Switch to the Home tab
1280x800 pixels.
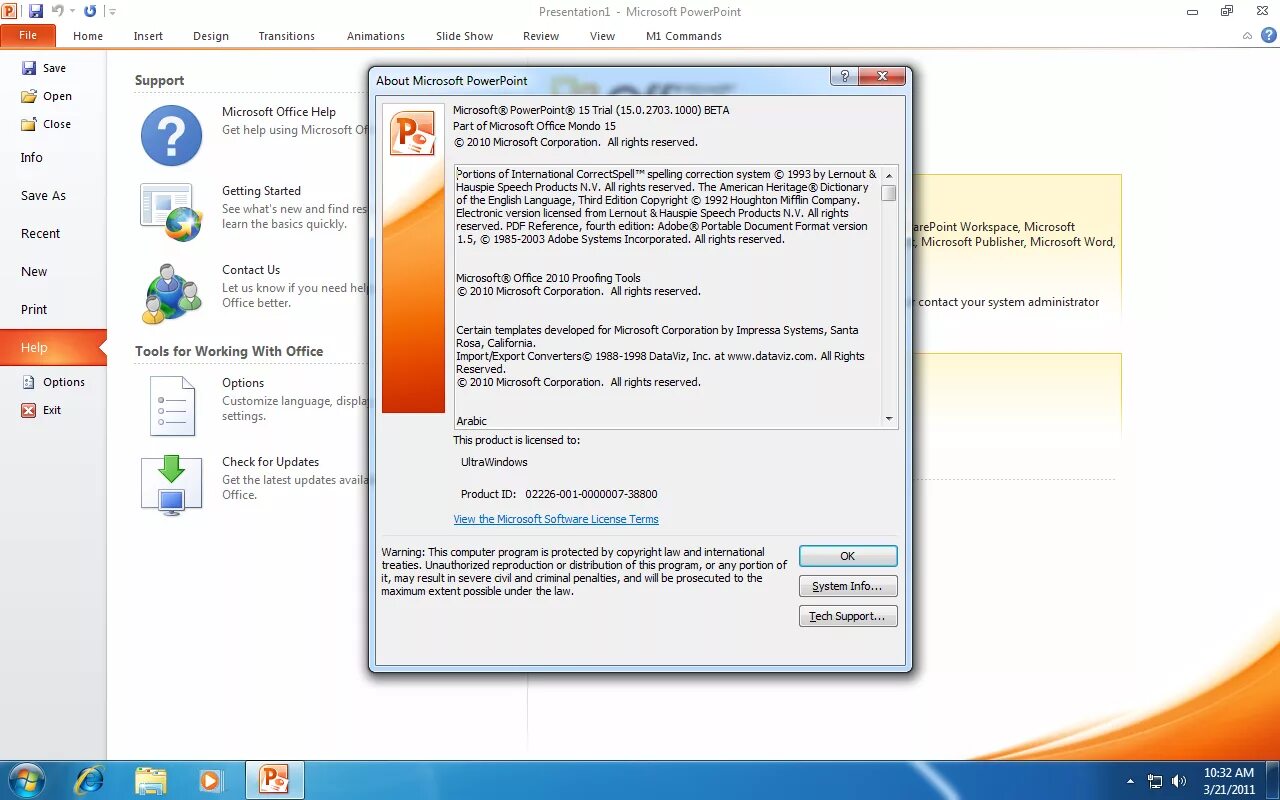88,36
